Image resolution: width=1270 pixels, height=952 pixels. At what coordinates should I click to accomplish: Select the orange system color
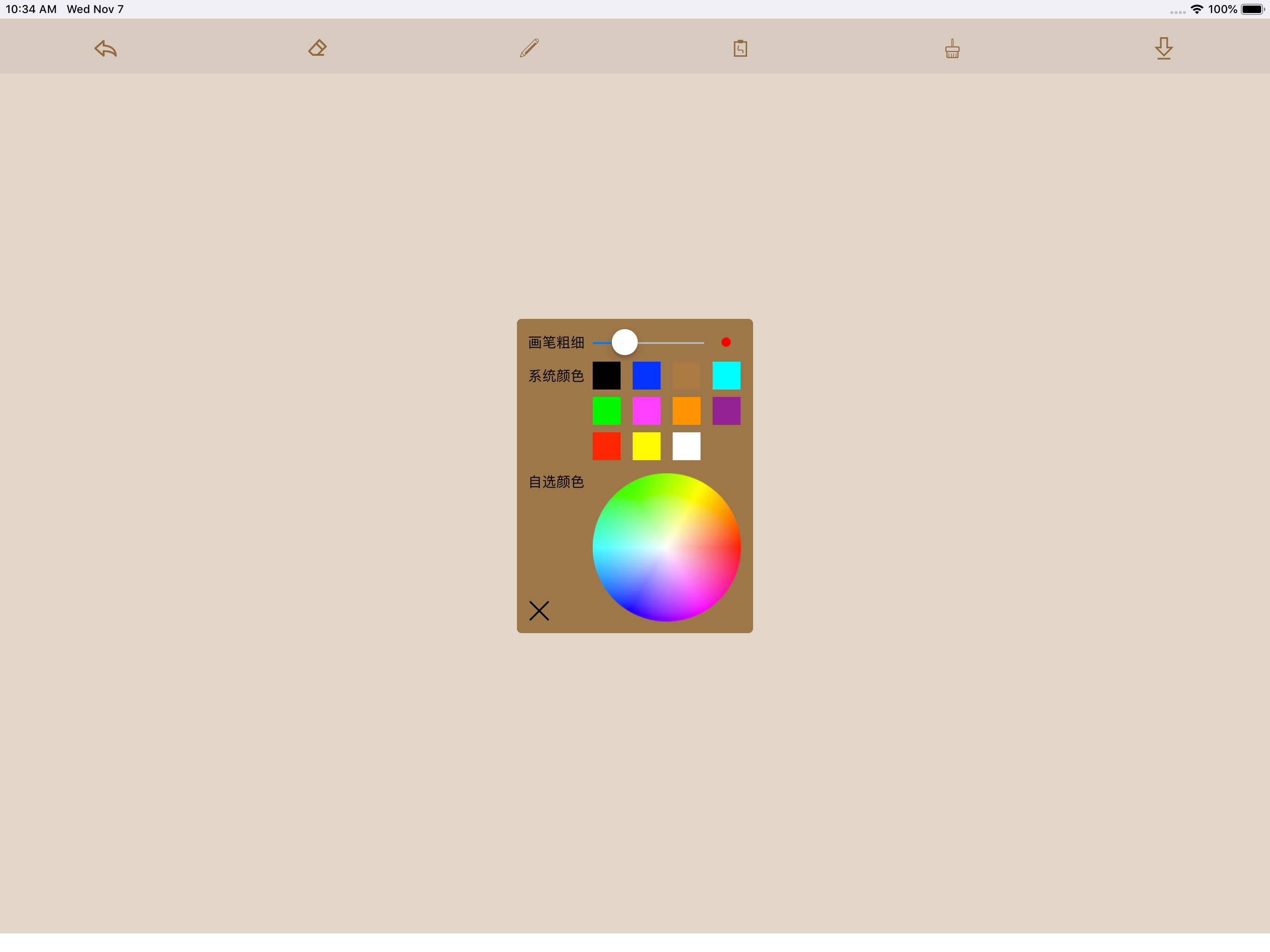pos(687,410)
